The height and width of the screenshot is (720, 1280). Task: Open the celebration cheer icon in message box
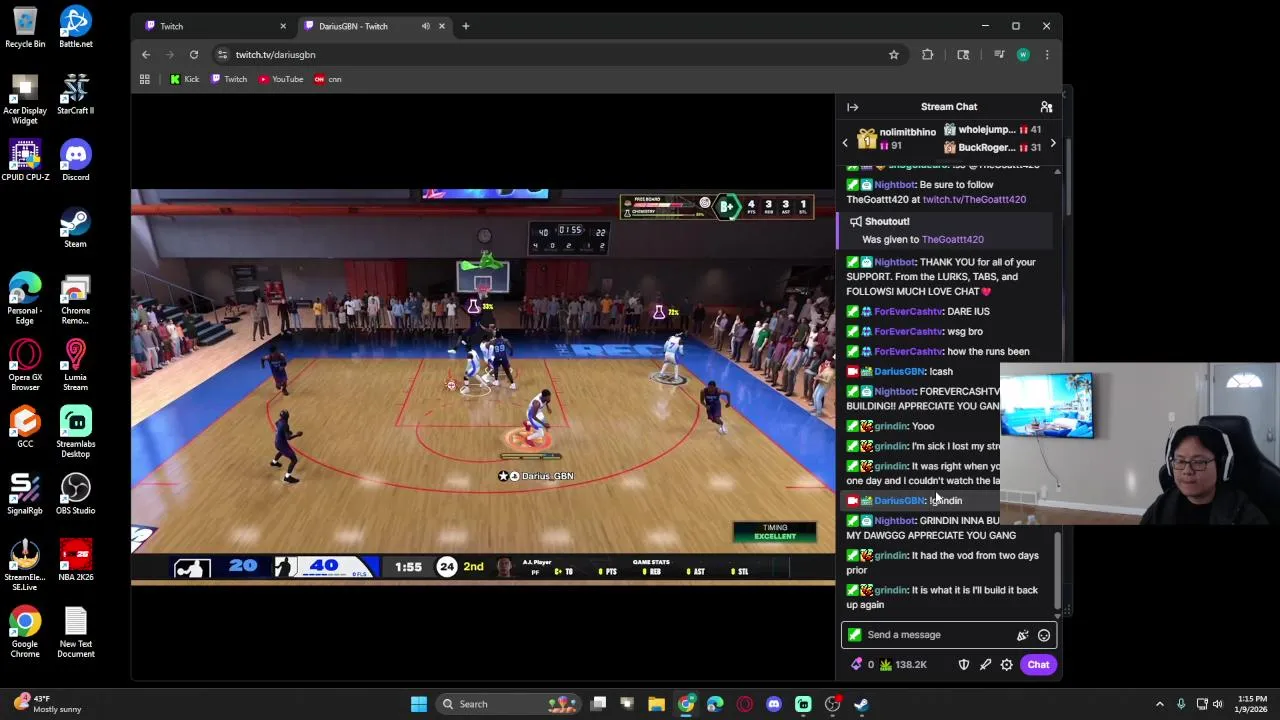click(x=1022, y=635)
